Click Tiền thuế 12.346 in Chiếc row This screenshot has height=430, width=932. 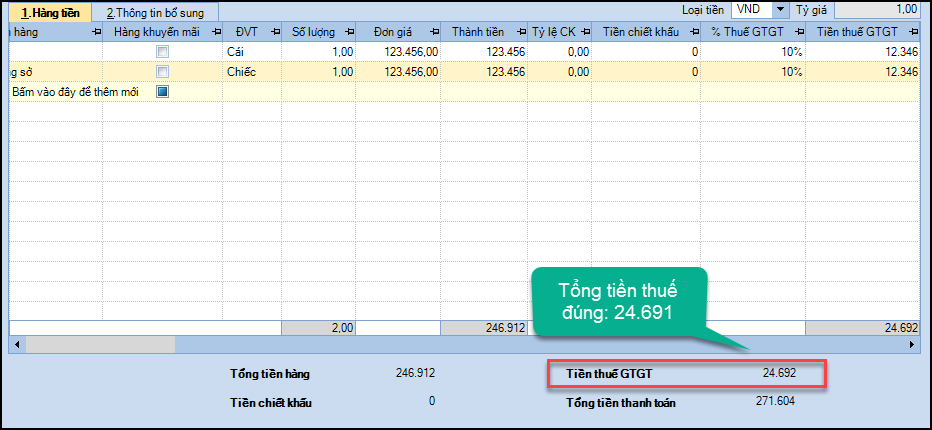pyautogui.click(x=862, y=72)
